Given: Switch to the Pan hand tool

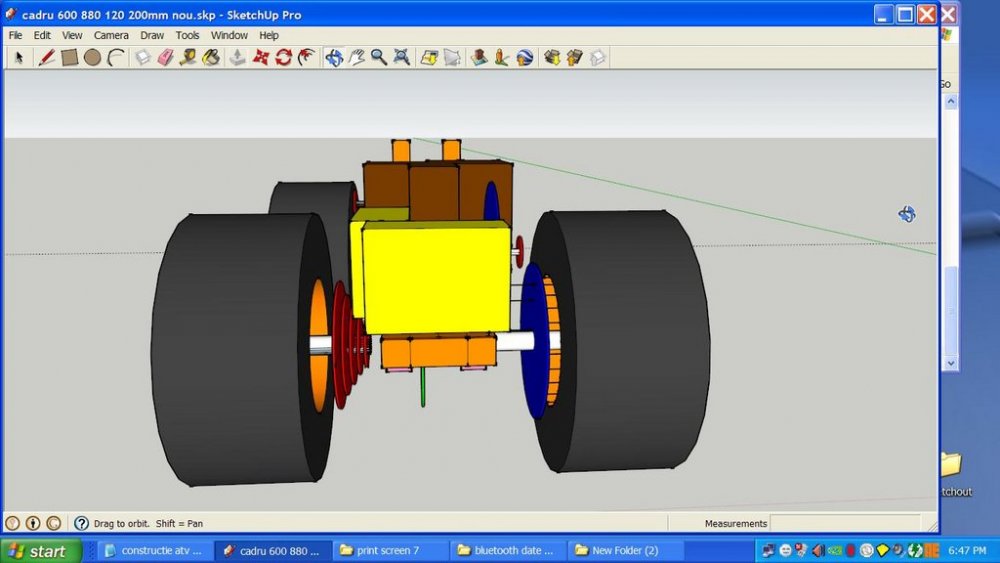Looking at the screenshot, I should pos(357,58).
